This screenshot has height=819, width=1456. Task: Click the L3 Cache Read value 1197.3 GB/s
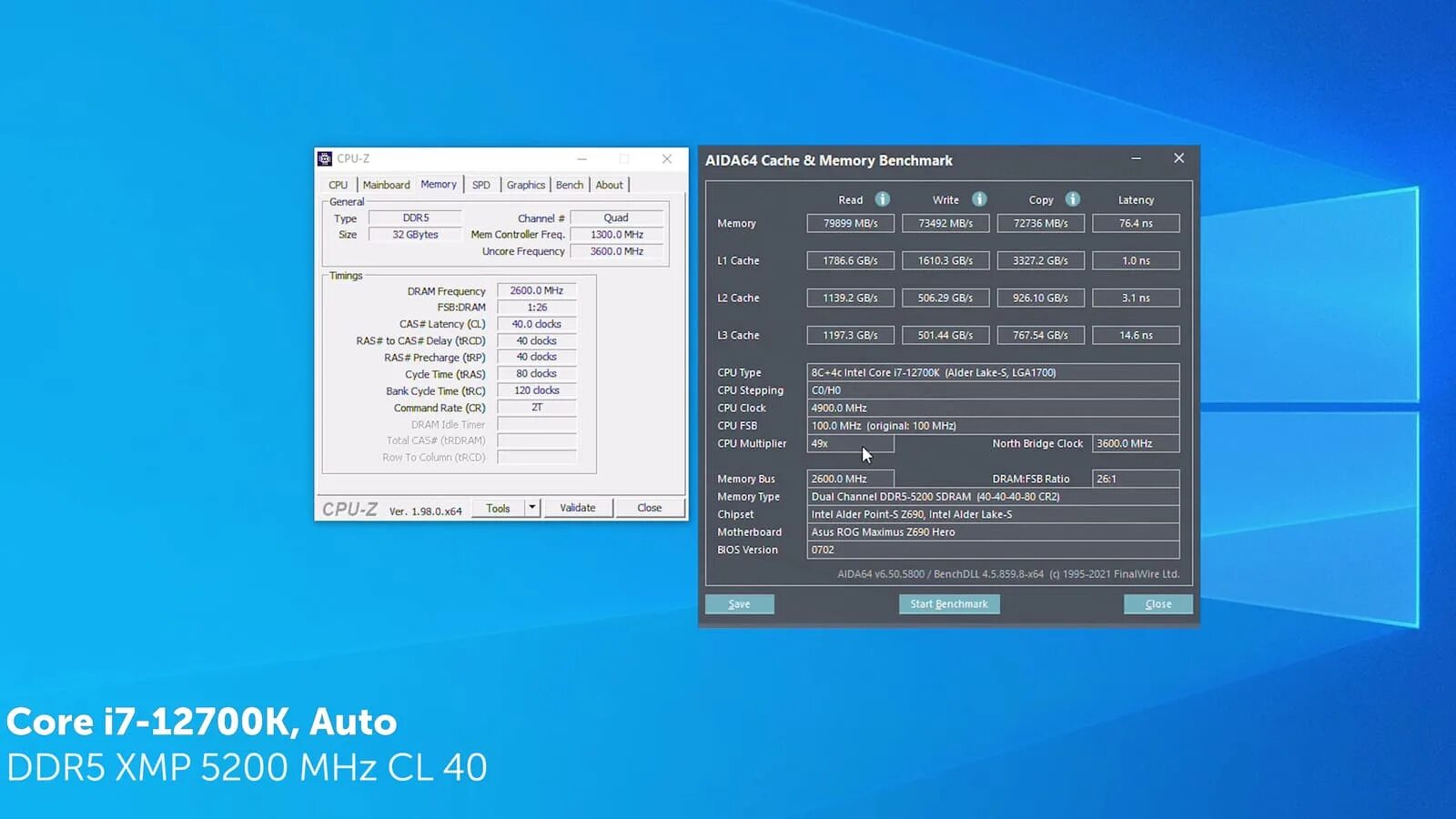pos(851,335)
